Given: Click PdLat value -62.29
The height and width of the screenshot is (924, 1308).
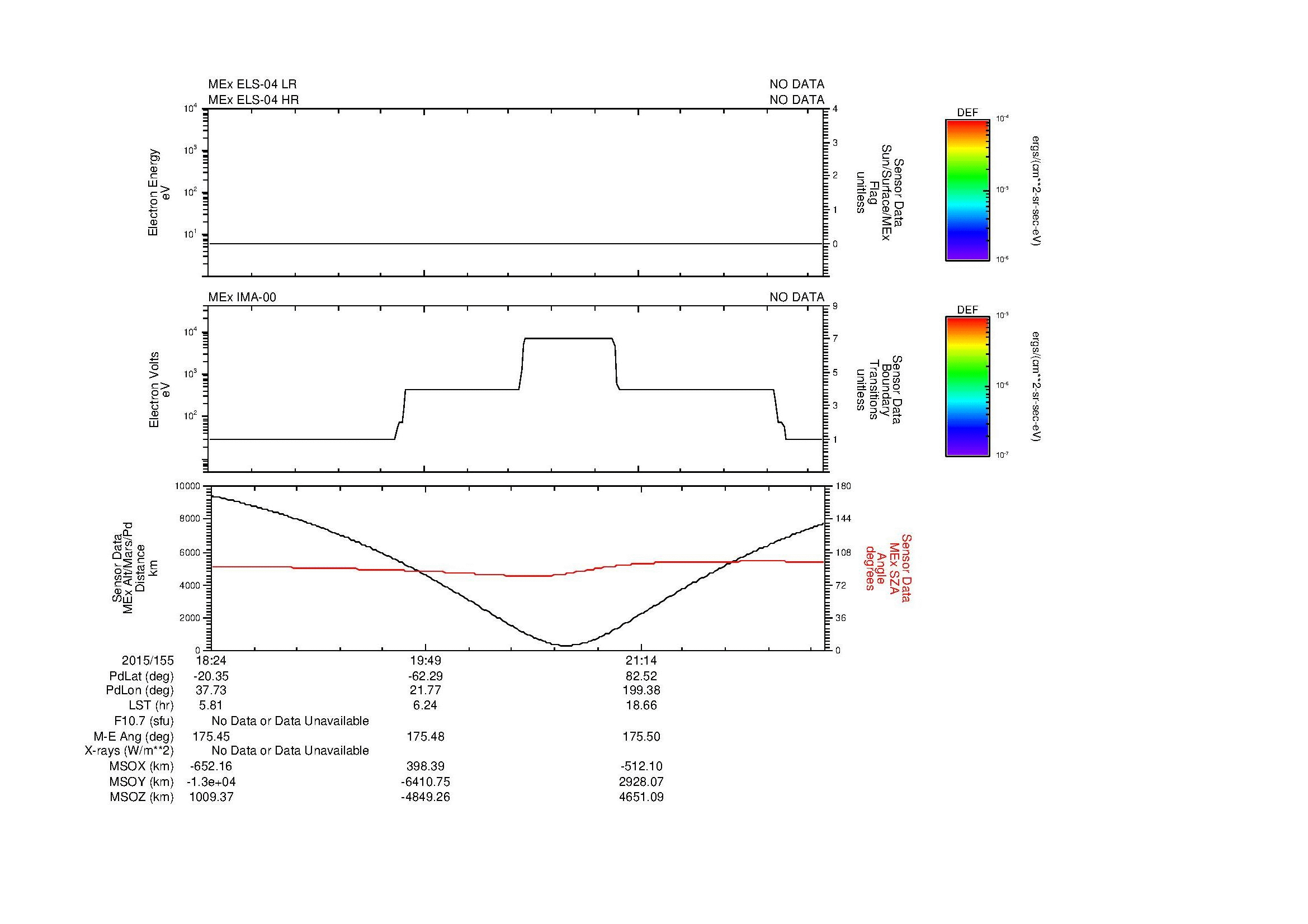Looking at the screenshot, I should (426, 676).
